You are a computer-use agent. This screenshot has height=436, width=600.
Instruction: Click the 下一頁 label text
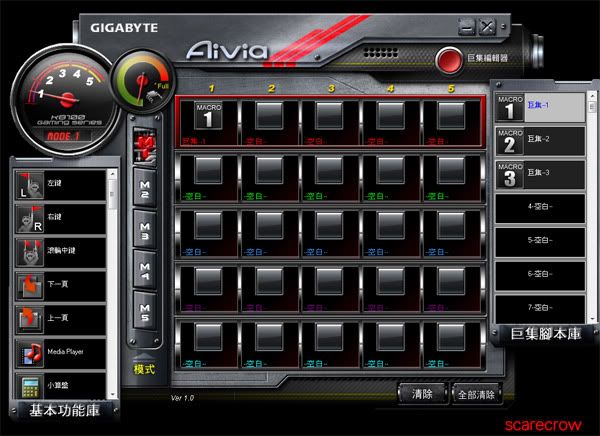point(58,284)
